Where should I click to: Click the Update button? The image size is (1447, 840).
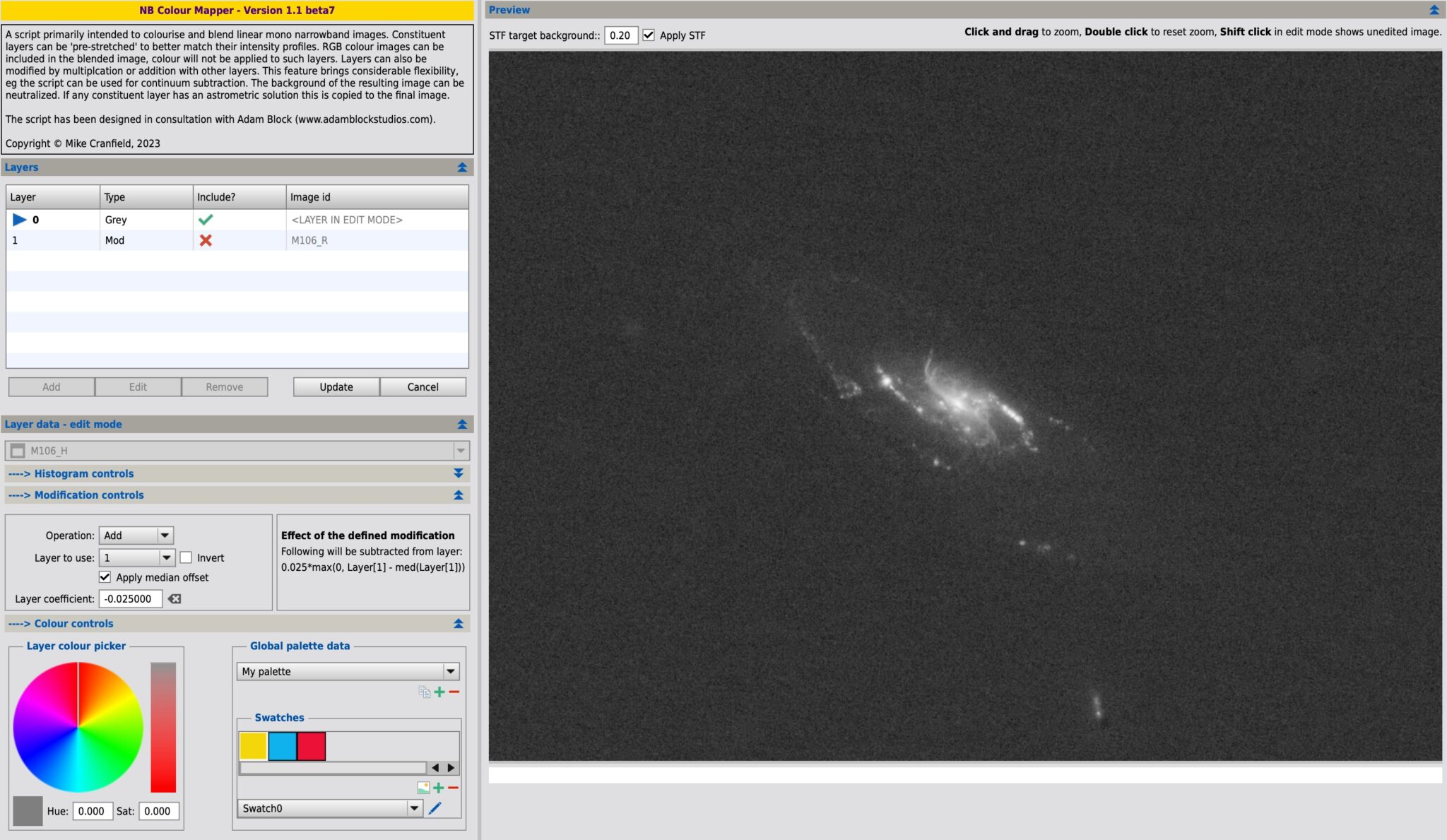click(336, 386)
